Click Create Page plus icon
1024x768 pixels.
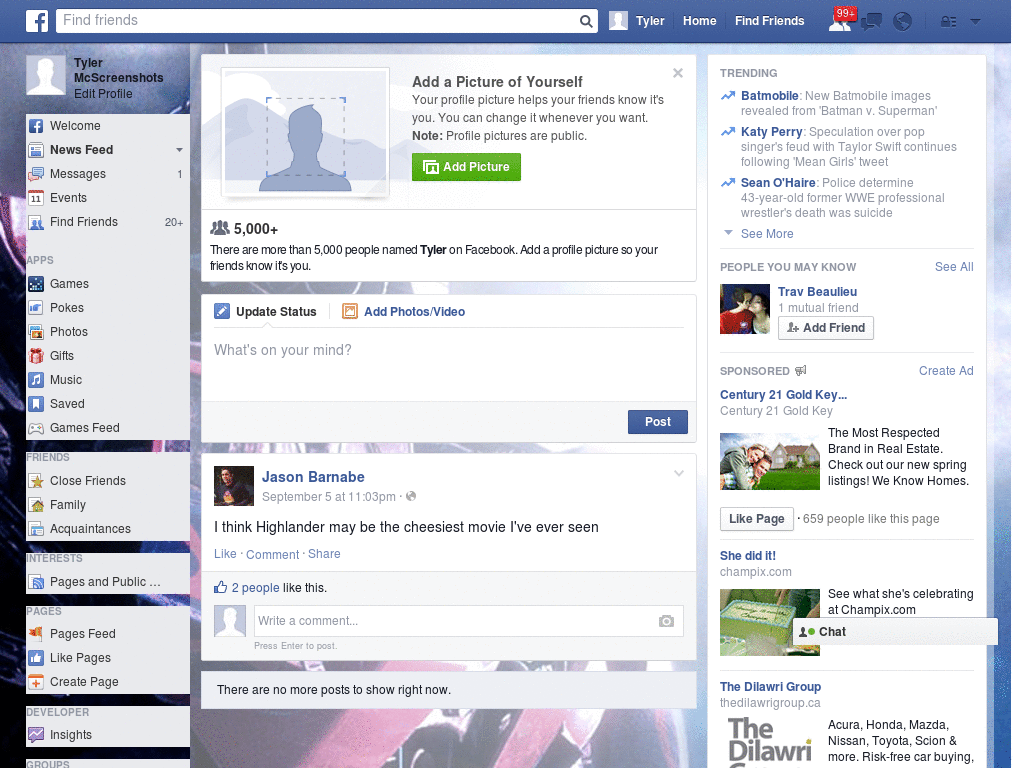36,682
